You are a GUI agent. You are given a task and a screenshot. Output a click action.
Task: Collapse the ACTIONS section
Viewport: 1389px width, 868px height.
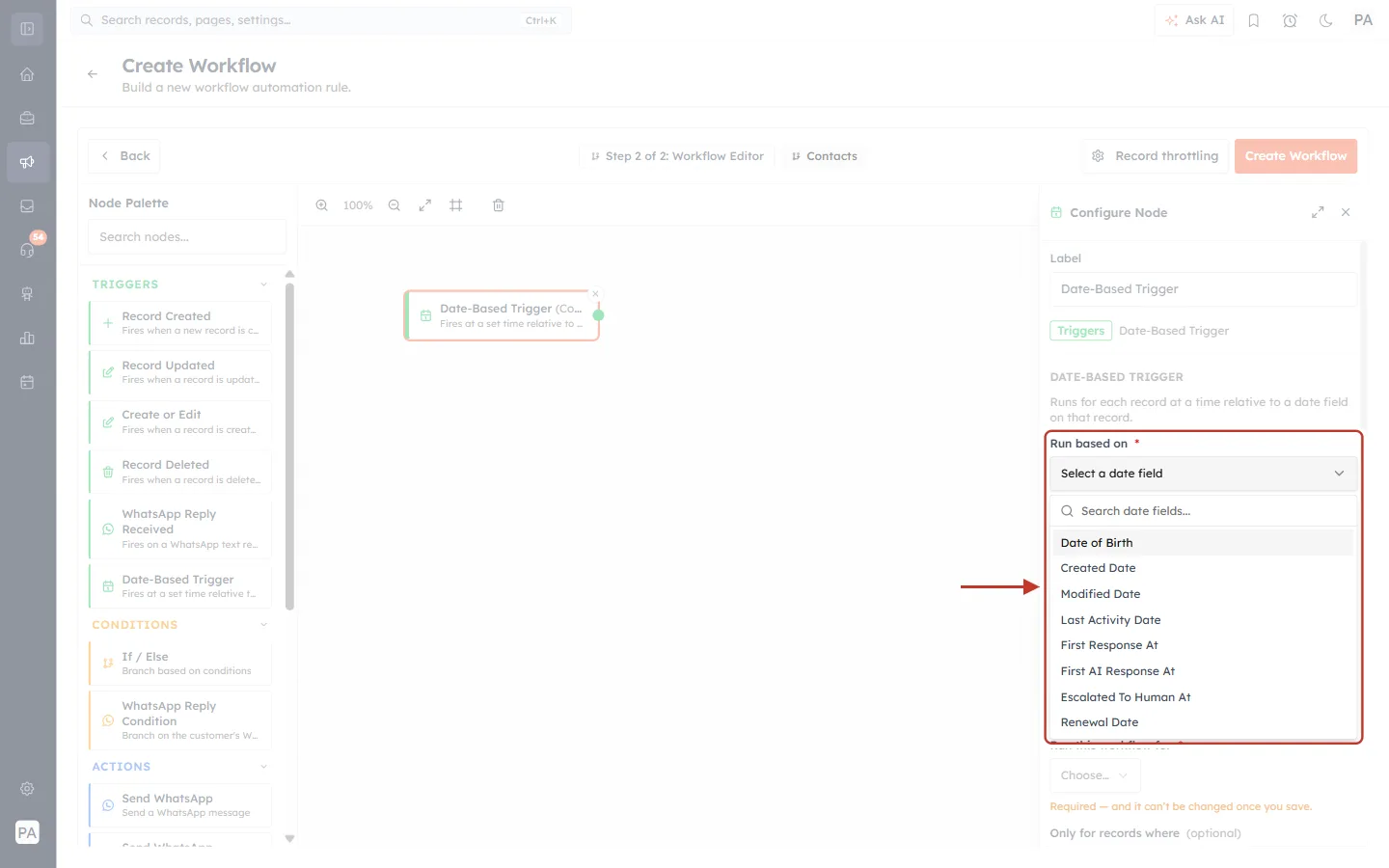tap(263, 767)
